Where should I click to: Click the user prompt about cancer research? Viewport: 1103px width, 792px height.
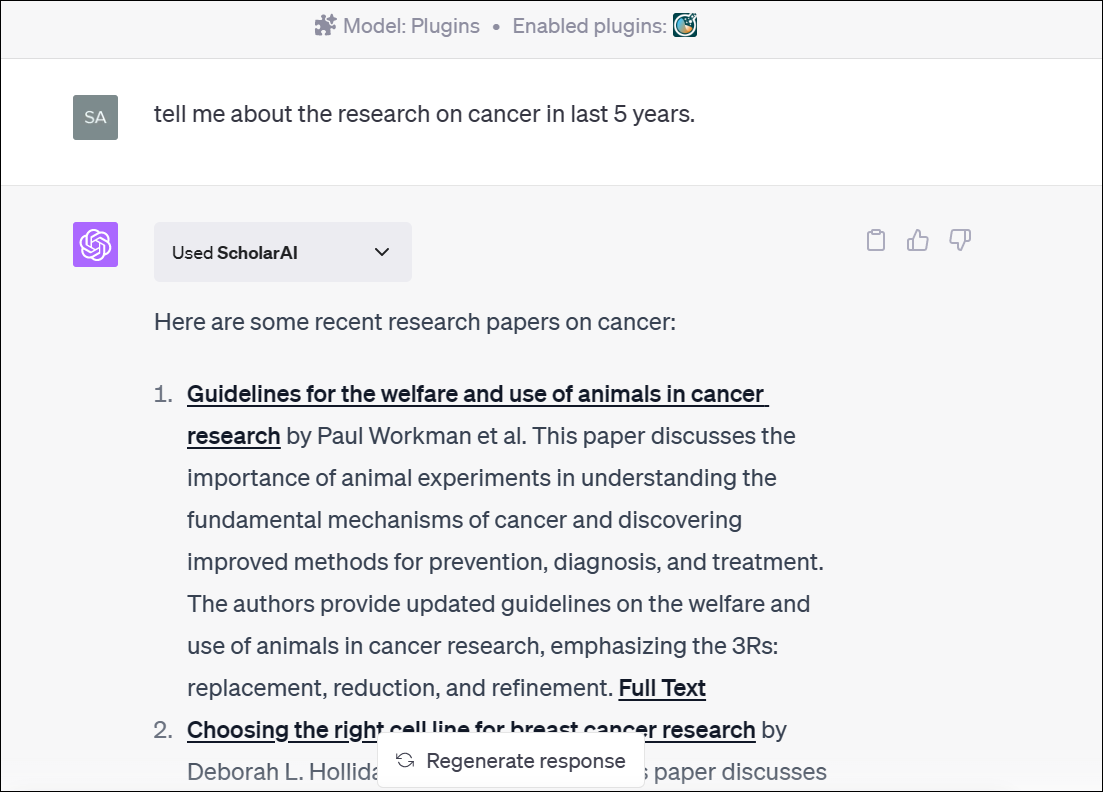pos(424,114)
